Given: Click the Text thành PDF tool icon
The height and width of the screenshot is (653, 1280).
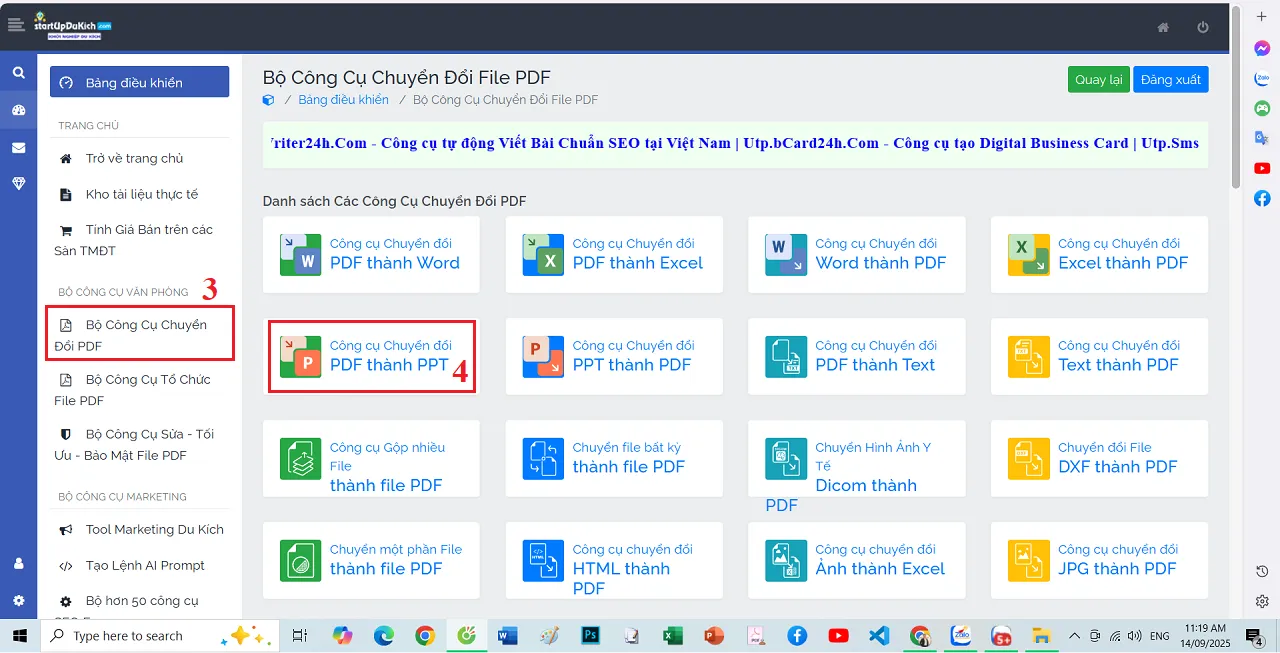Looking at the screenshot, I should (1029, 357).
